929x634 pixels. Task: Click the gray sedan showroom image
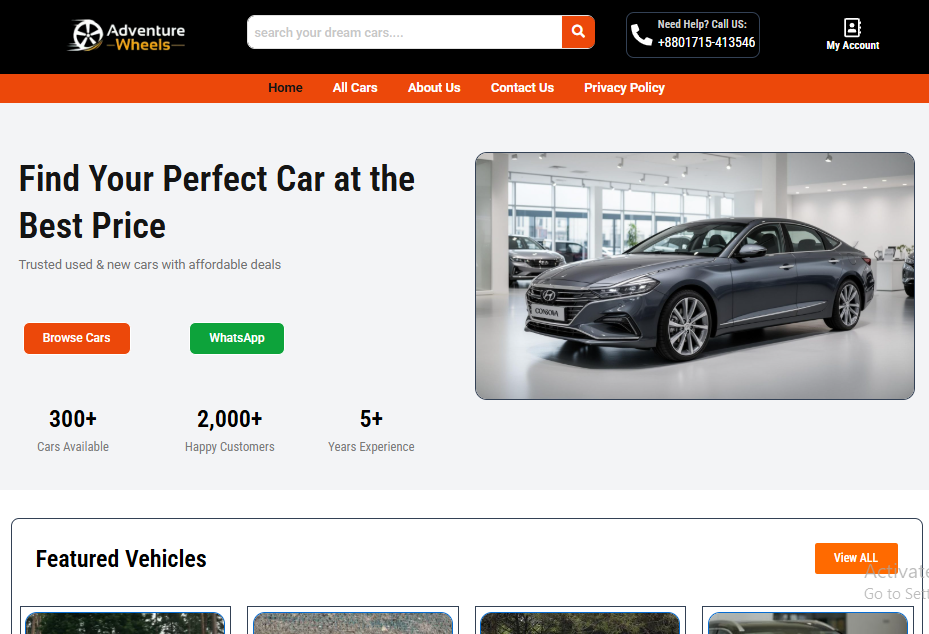pyautogui.click(x=694, y=276)
